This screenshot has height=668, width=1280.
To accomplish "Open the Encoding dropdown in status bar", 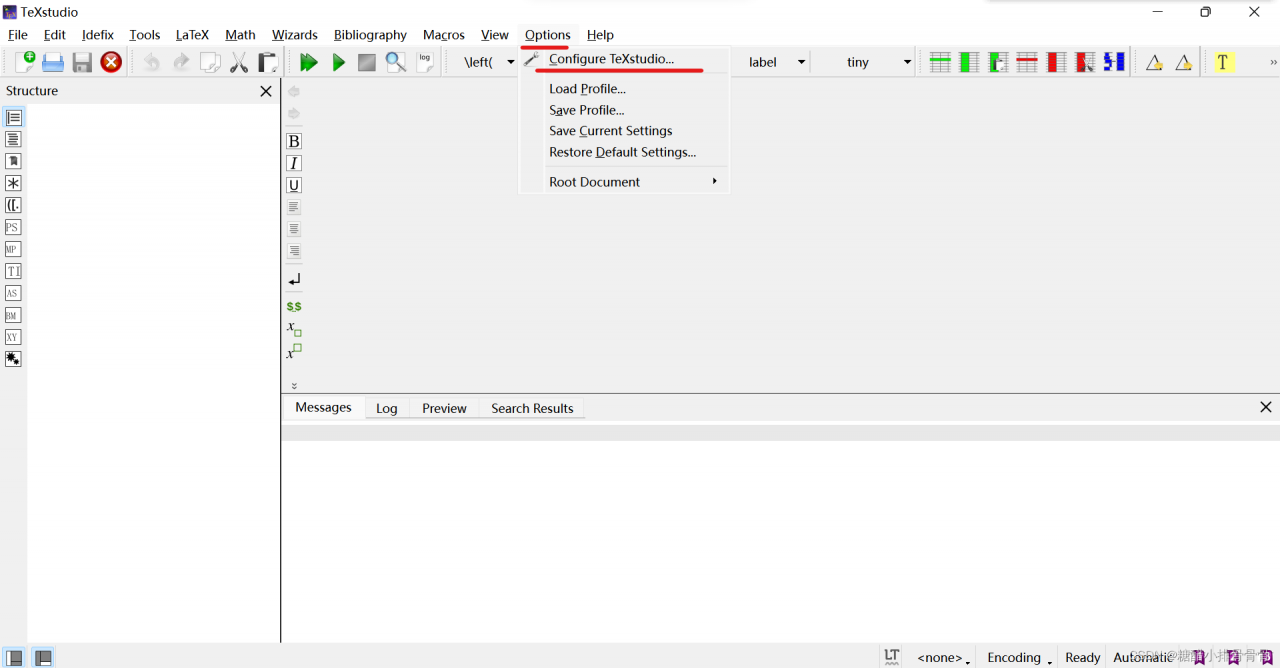I will (x=1019, y=657).
